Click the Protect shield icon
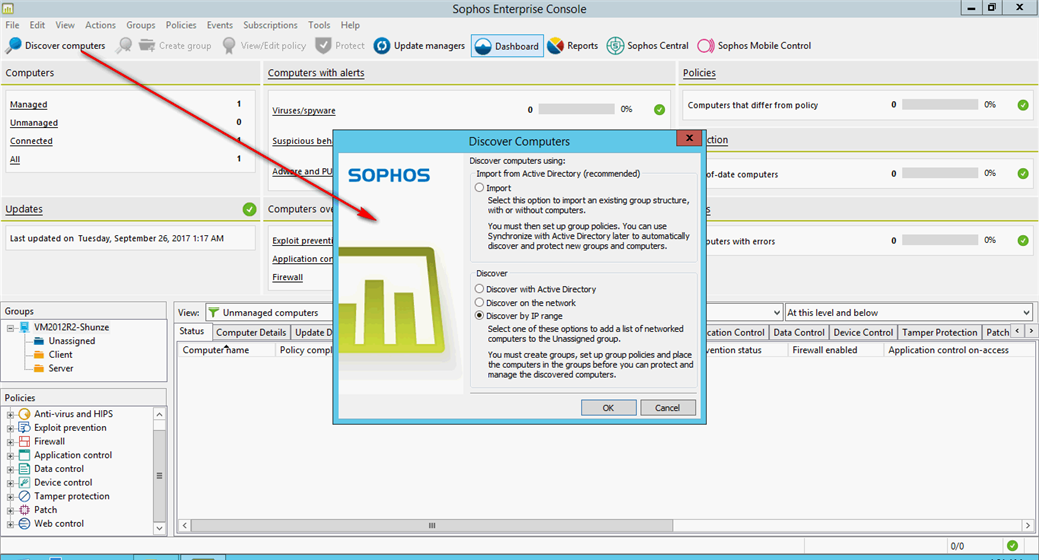Image resolution: width=1039 pixels, height=560 pixels. tap(323, 45)
